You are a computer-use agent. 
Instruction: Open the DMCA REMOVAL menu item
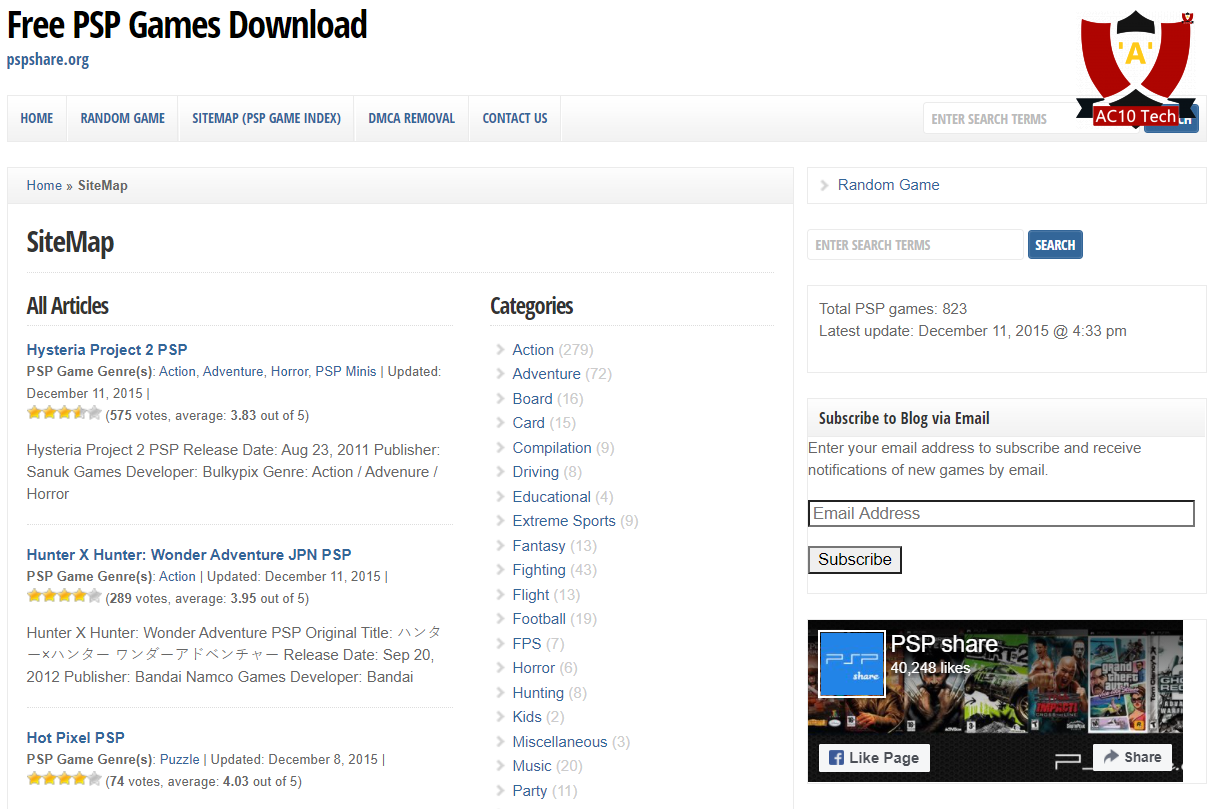pyautogui.click(x=411, y=118)
